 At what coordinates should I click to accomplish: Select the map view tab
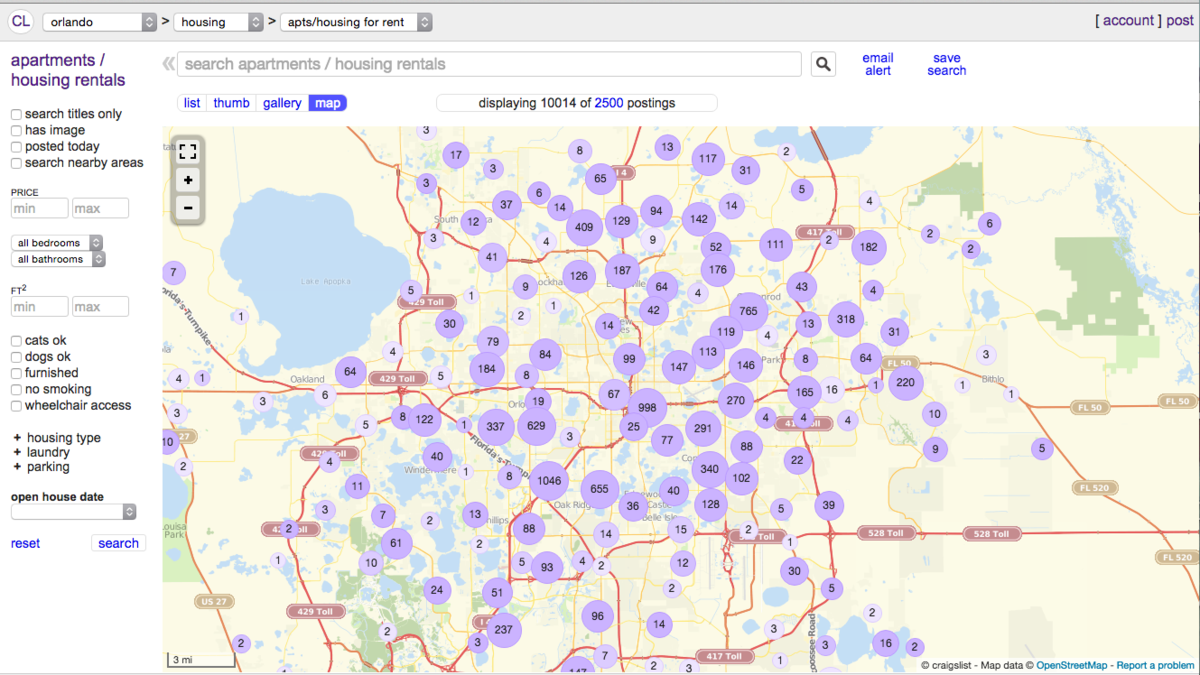click(x=327, y=103)
